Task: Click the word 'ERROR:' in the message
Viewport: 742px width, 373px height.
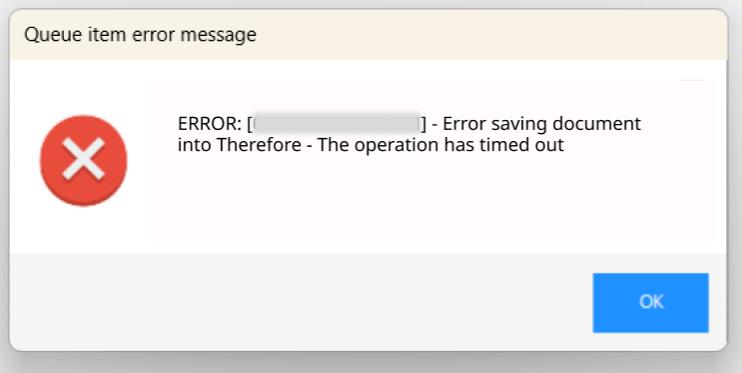Action: pyautogui.click(x=210, y=124)
